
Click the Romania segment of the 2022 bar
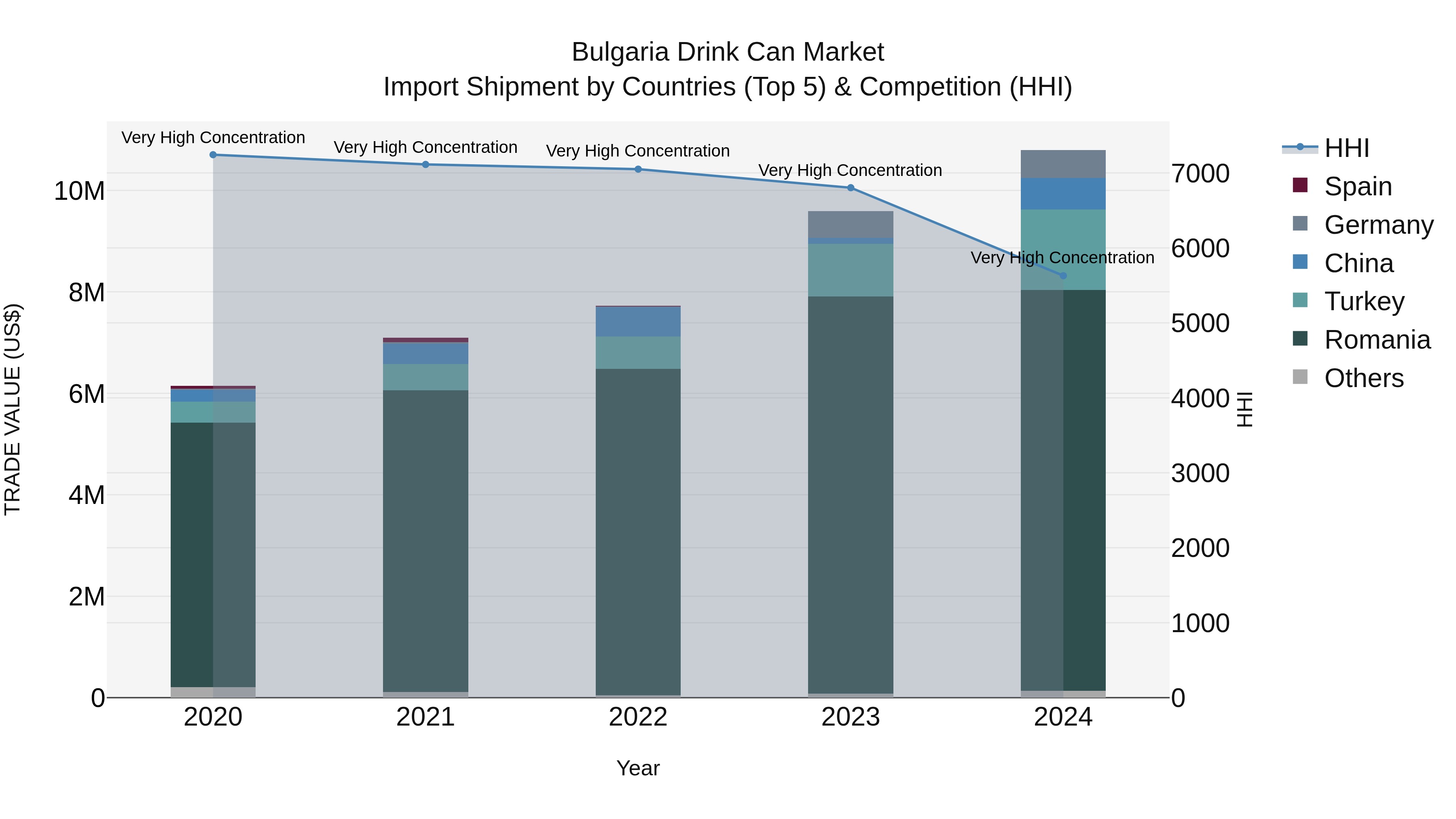tap(638, 532)
